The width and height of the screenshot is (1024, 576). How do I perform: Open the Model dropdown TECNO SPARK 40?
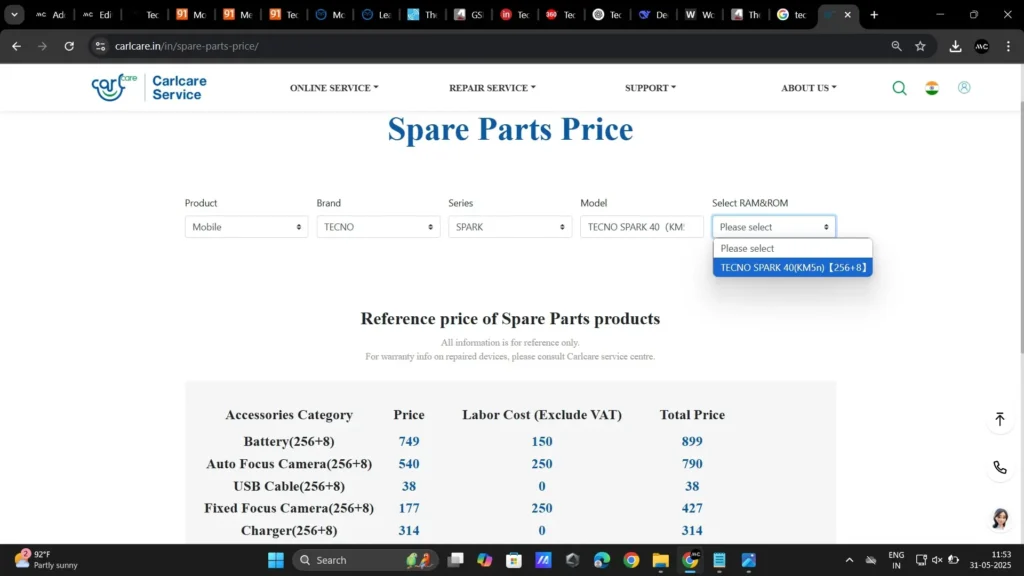(642, 227)
